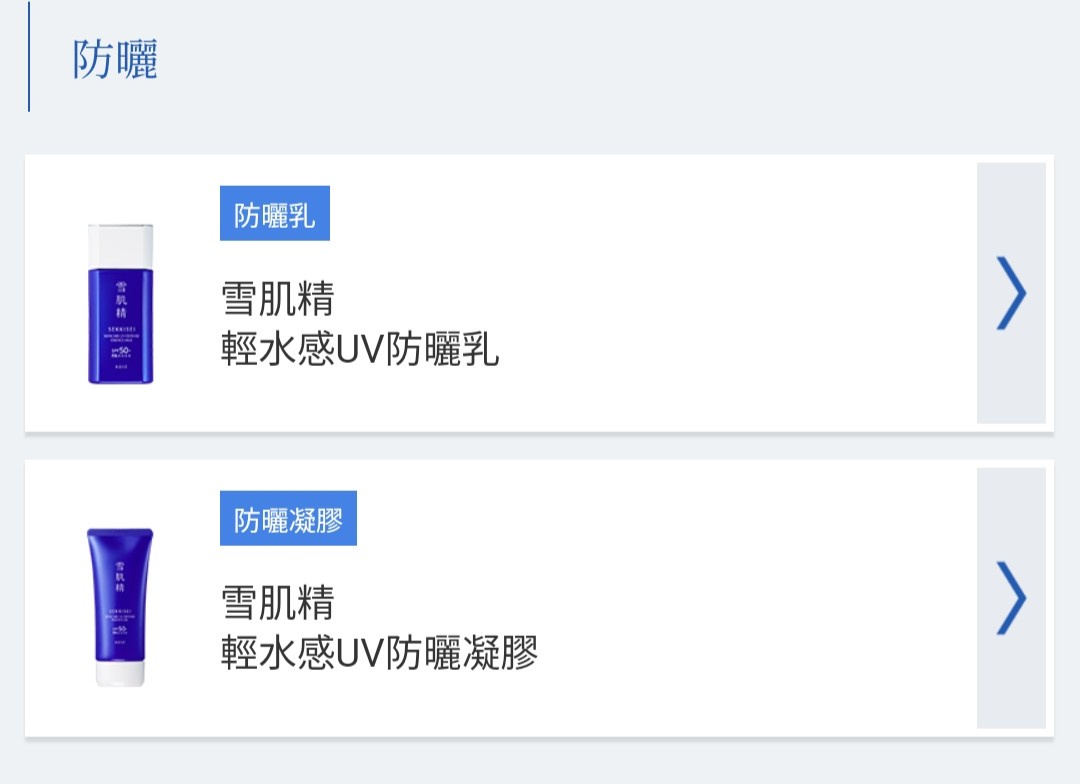The height and width of the screenshot is (784, 1080).
Task: Select the blue 防曬凝膠 category tag
Action: click(288, 520)
